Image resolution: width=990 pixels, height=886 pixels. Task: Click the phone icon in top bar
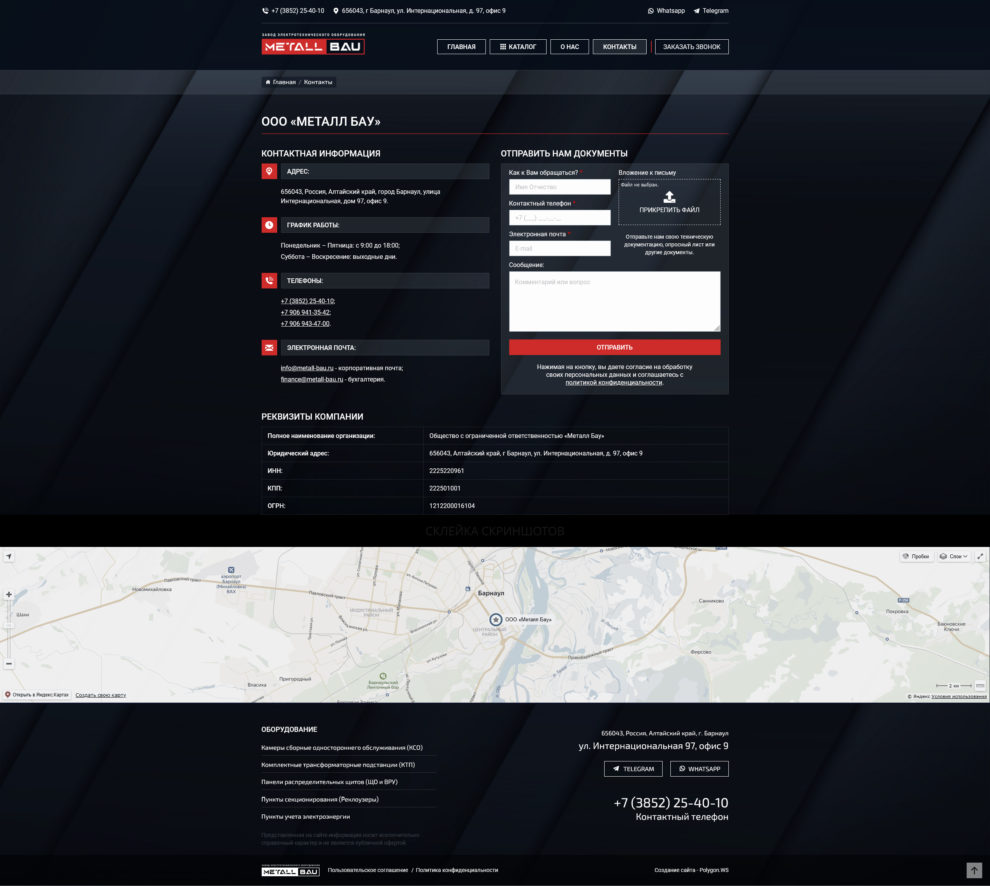click(x=265, y=11)
